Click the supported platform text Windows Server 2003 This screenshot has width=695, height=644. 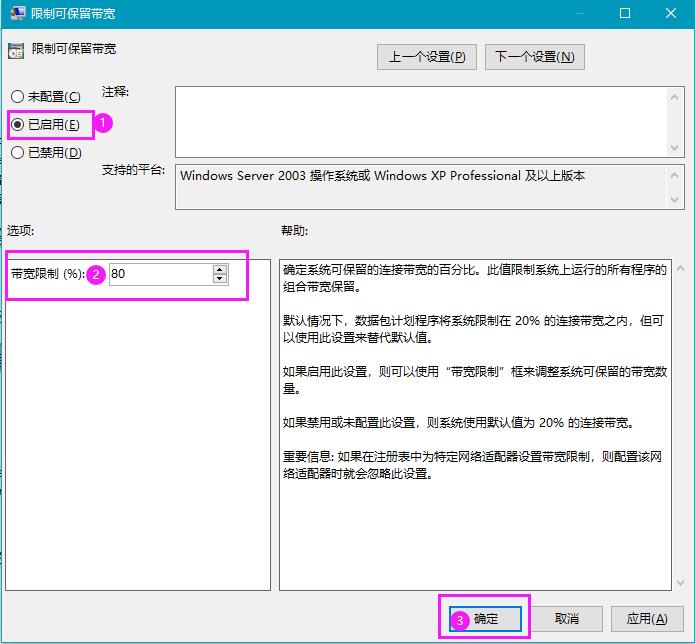click(383, 176)
